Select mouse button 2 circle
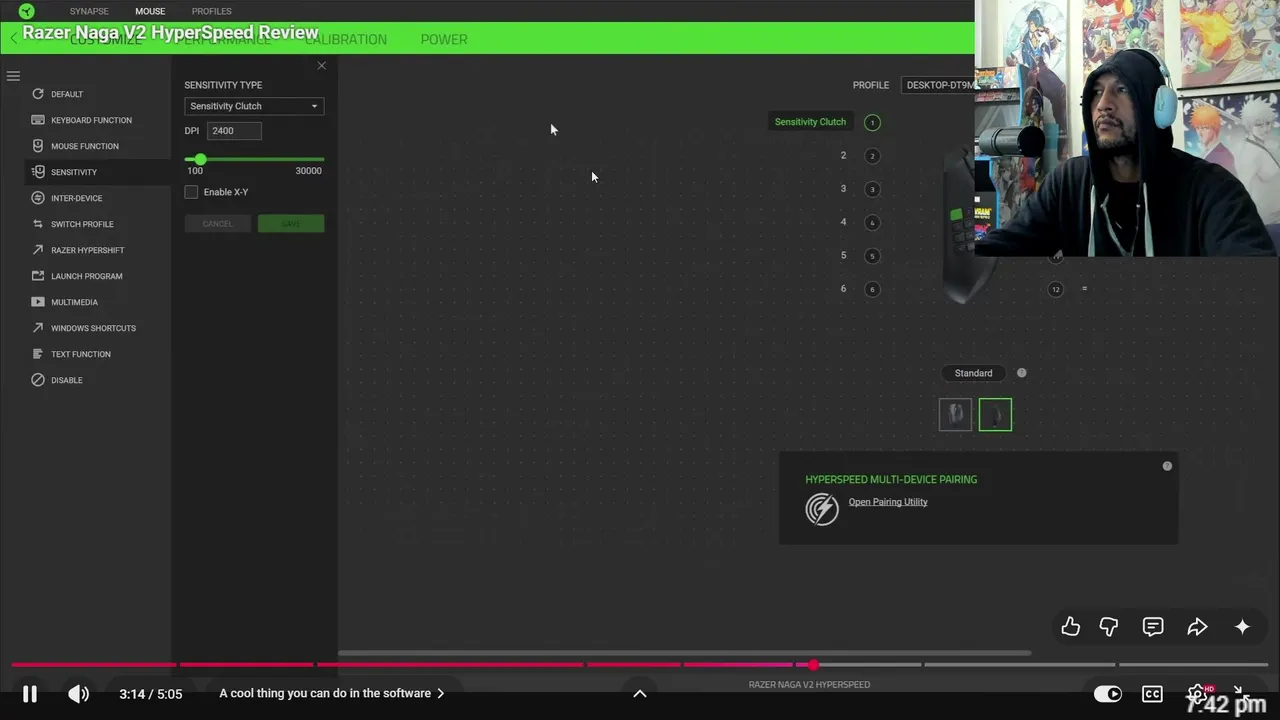The height and width of the screenshot is (720, 1280). pos(872,156)
